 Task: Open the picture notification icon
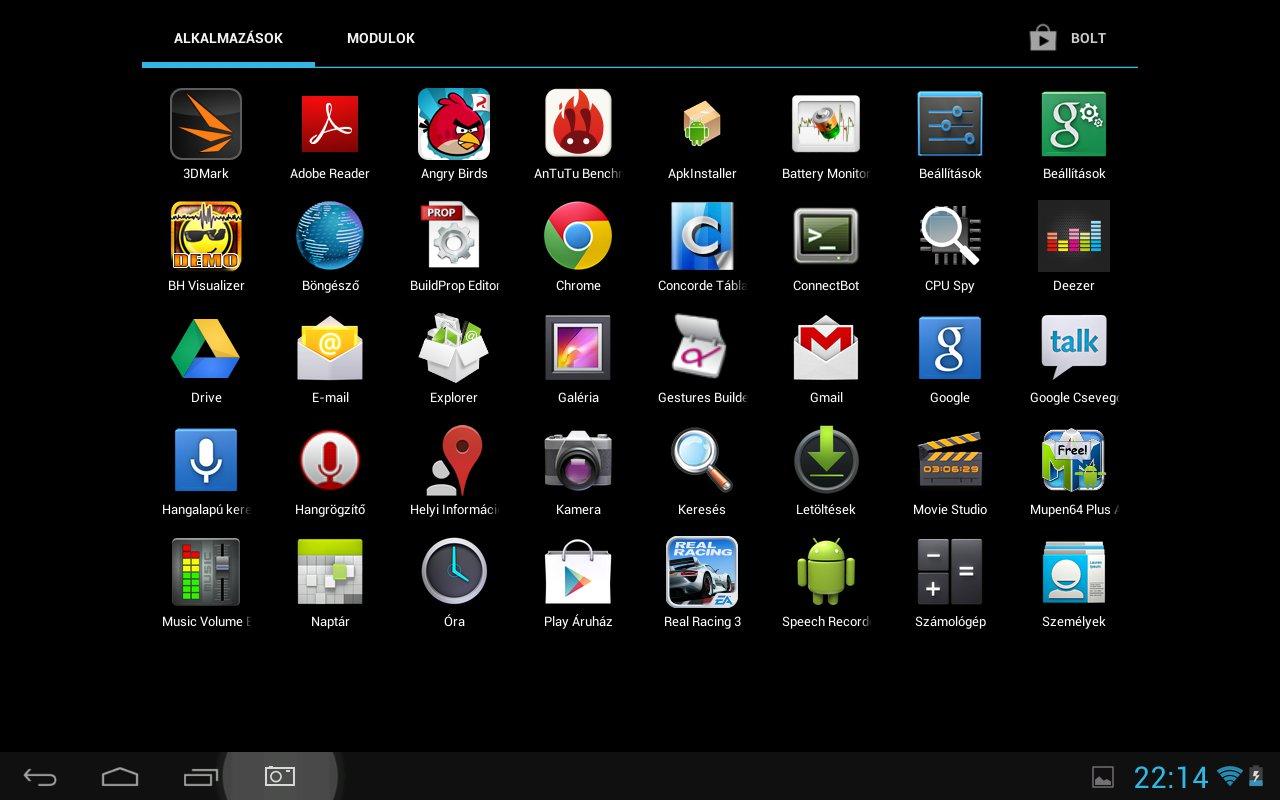pyautogui.click(x=1102, y=777)
